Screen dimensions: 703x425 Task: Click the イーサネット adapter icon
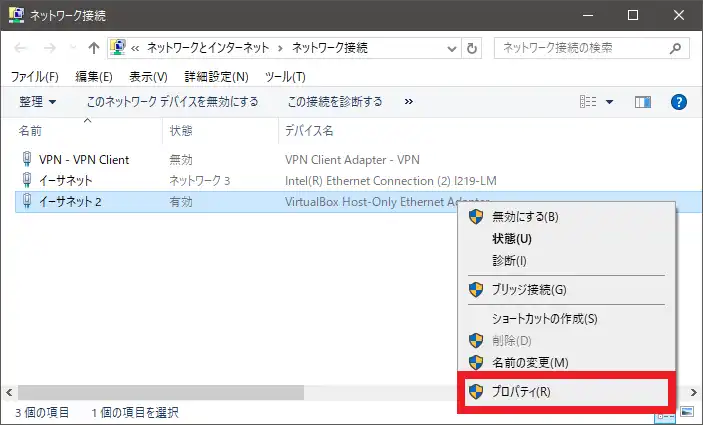pyautogui.click(x=27, y=180)
